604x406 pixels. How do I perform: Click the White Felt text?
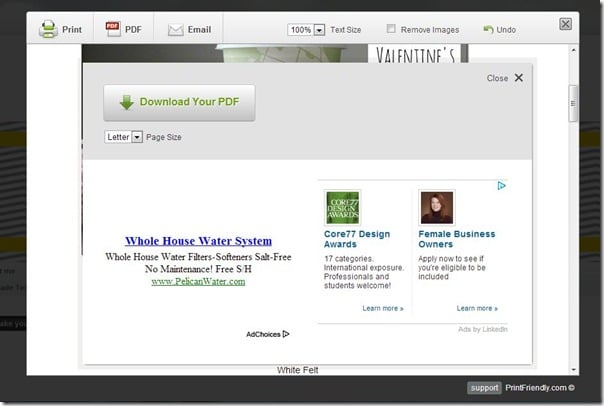(297, 370)
